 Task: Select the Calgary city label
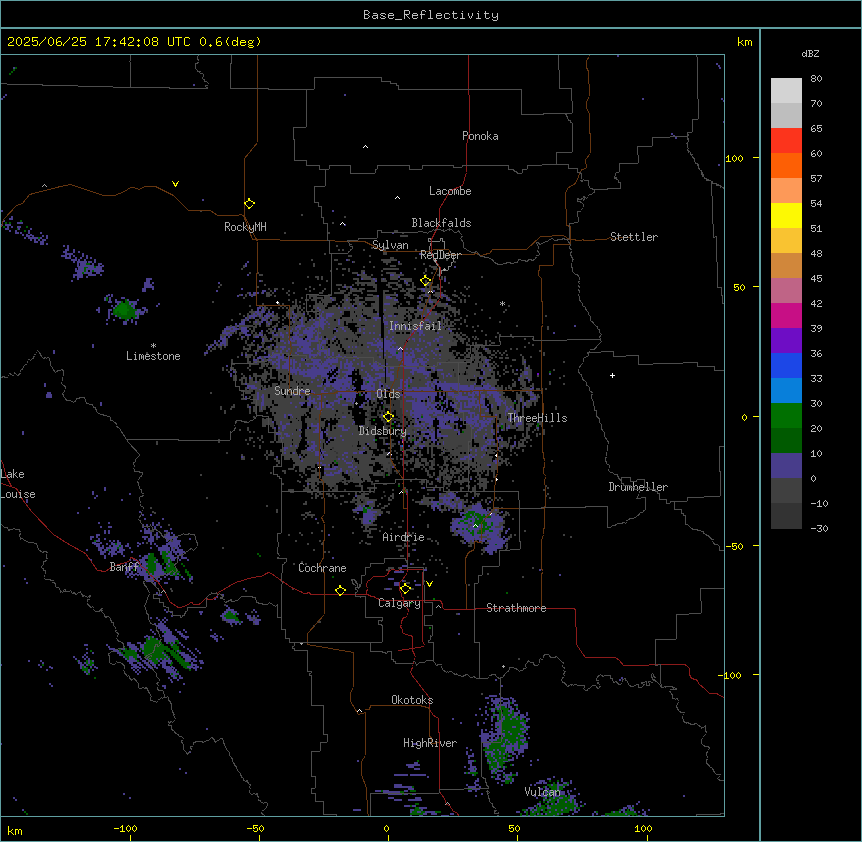399,603
